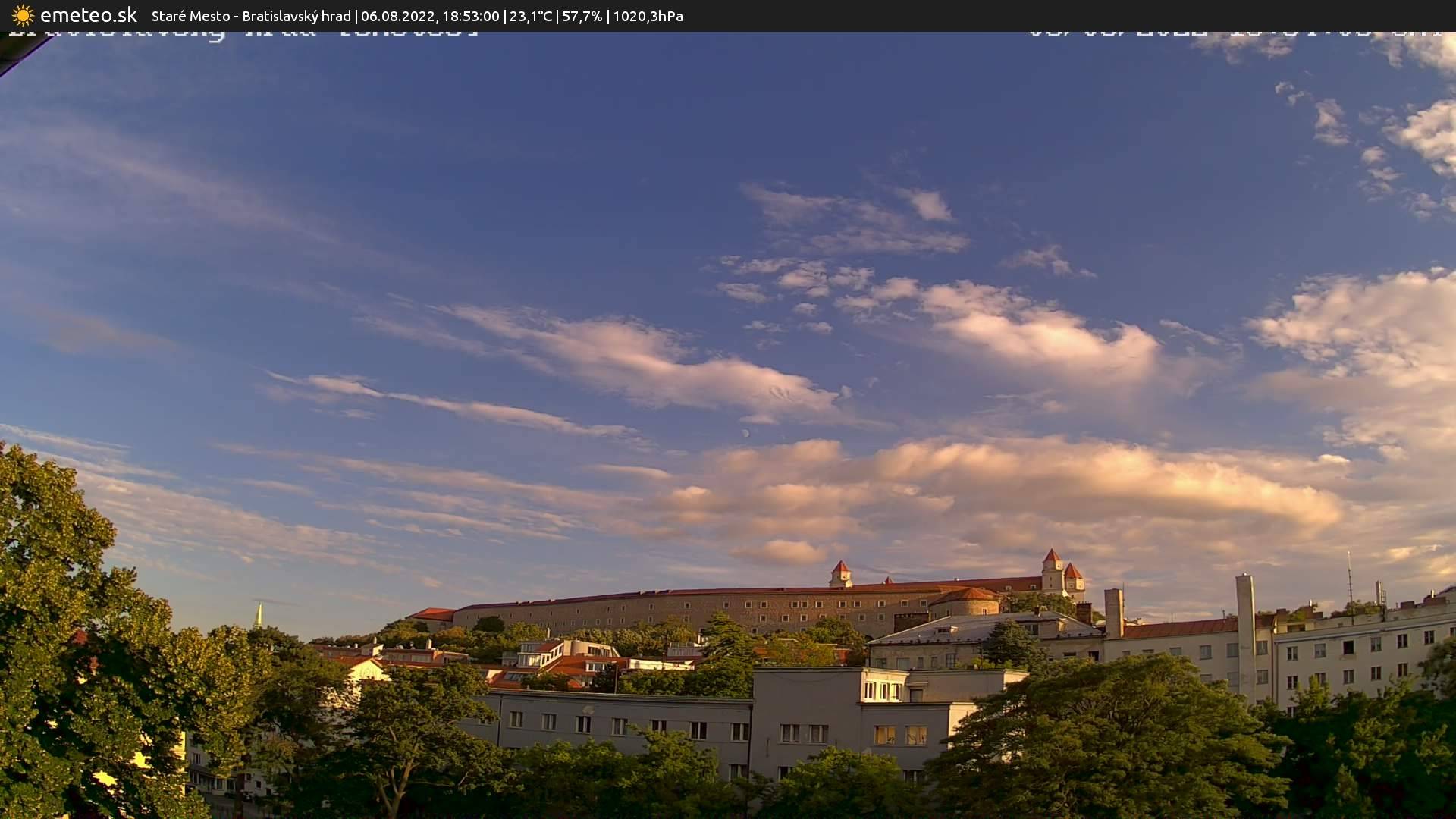Expand the weather readings section
This screenshot has height=819, width=1456.
(584, 16)
